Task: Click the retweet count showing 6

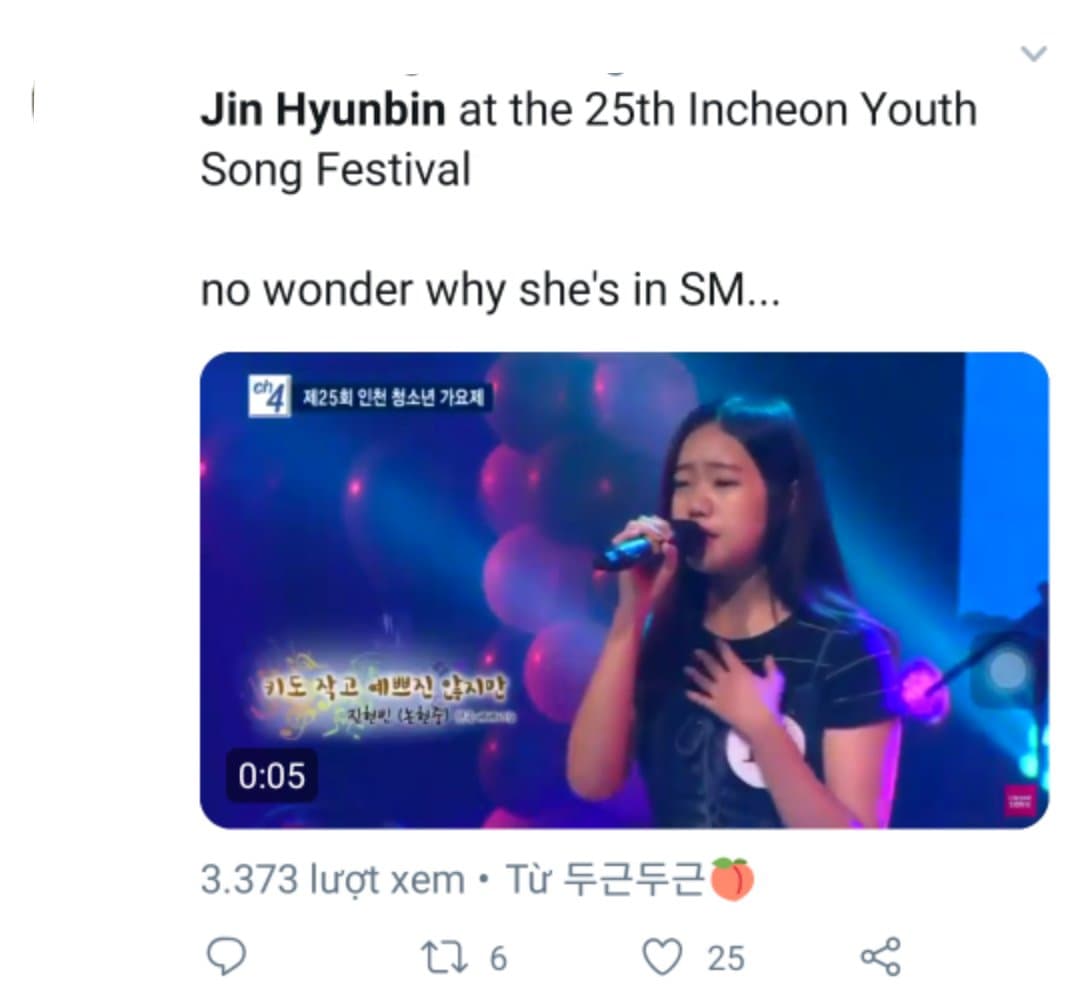Action: (x=498, y=959)
